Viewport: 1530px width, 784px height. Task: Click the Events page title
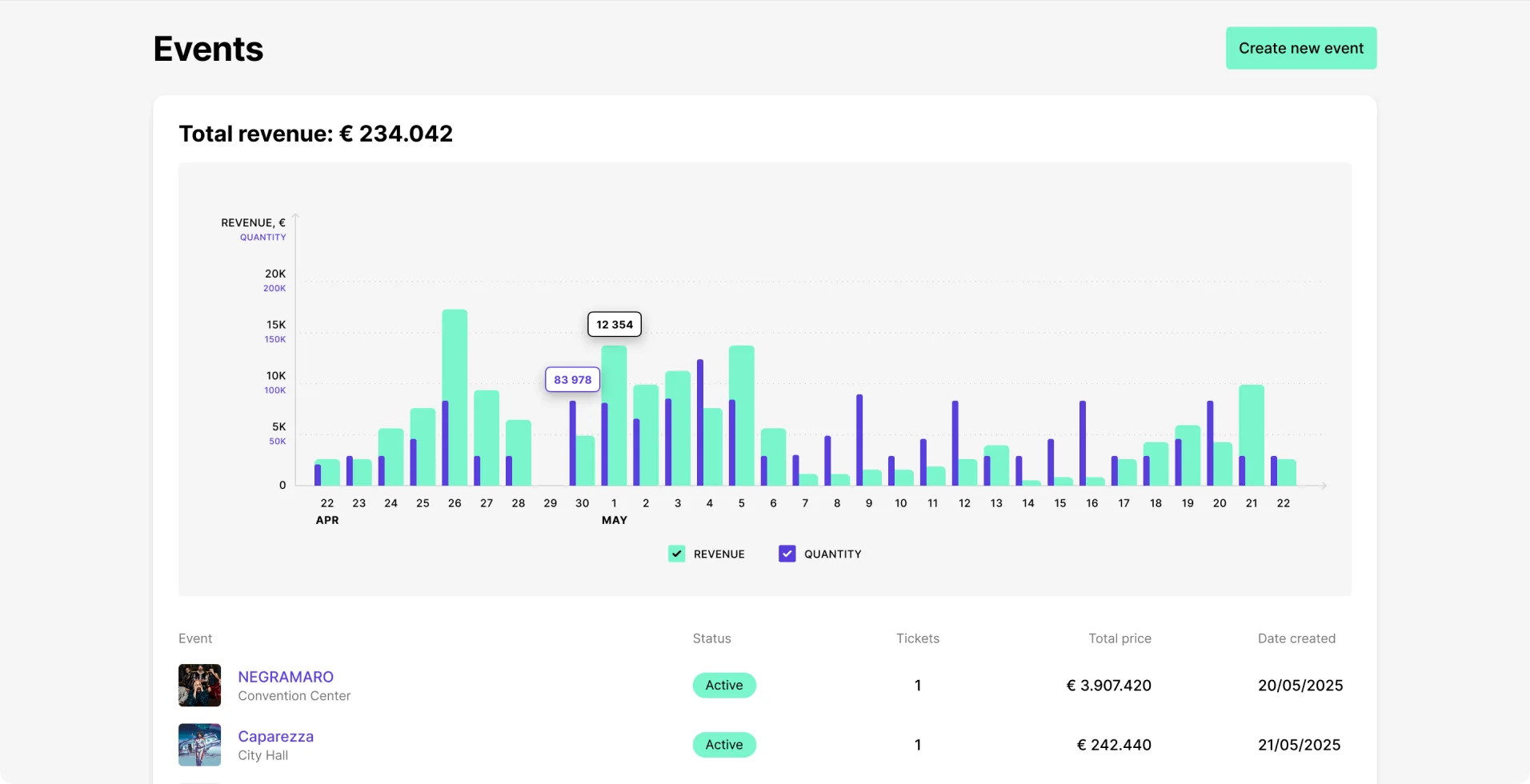[x=208, y=49]
